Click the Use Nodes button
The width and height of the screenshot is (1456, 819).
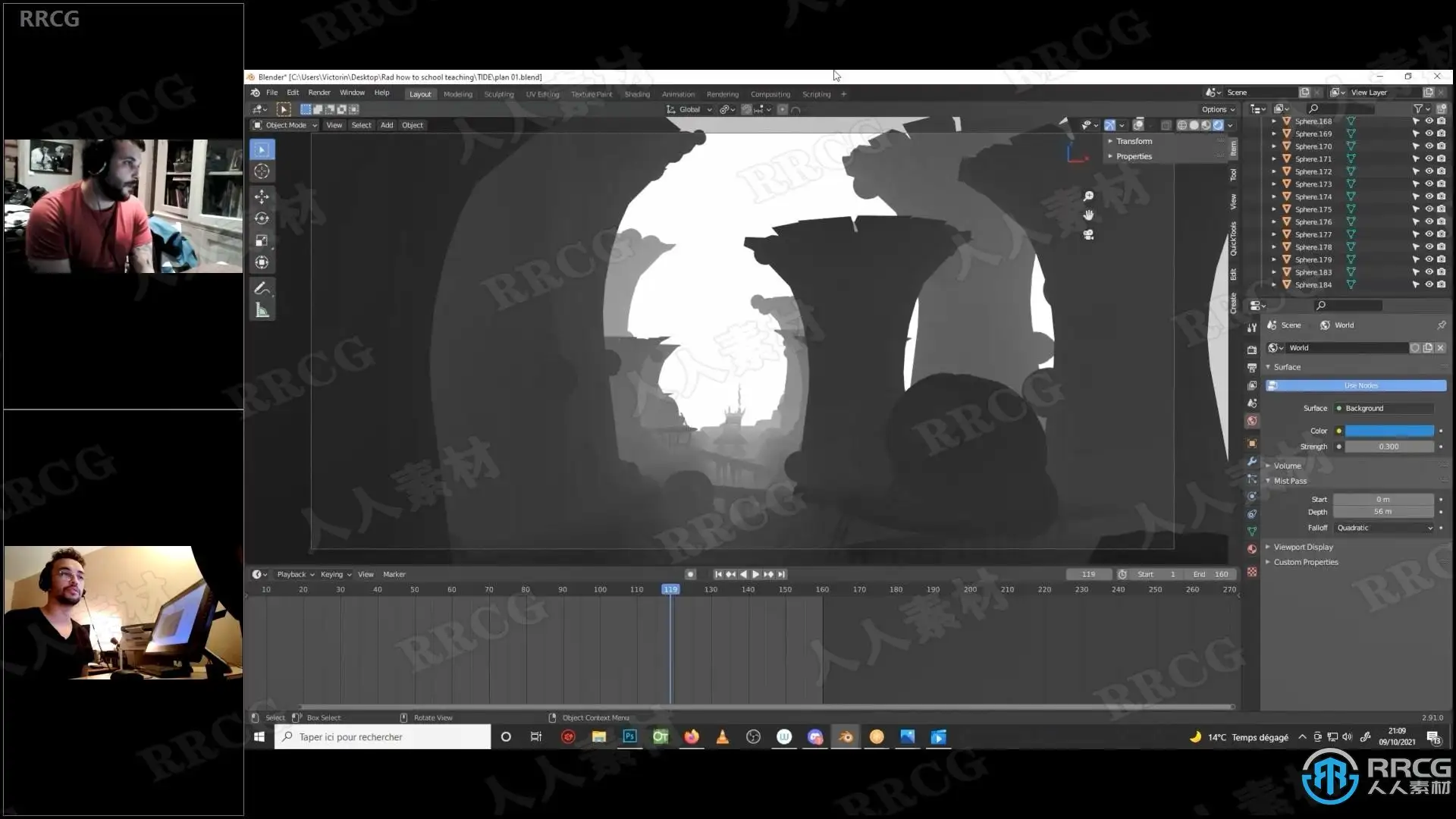(x=1360, y=385)
